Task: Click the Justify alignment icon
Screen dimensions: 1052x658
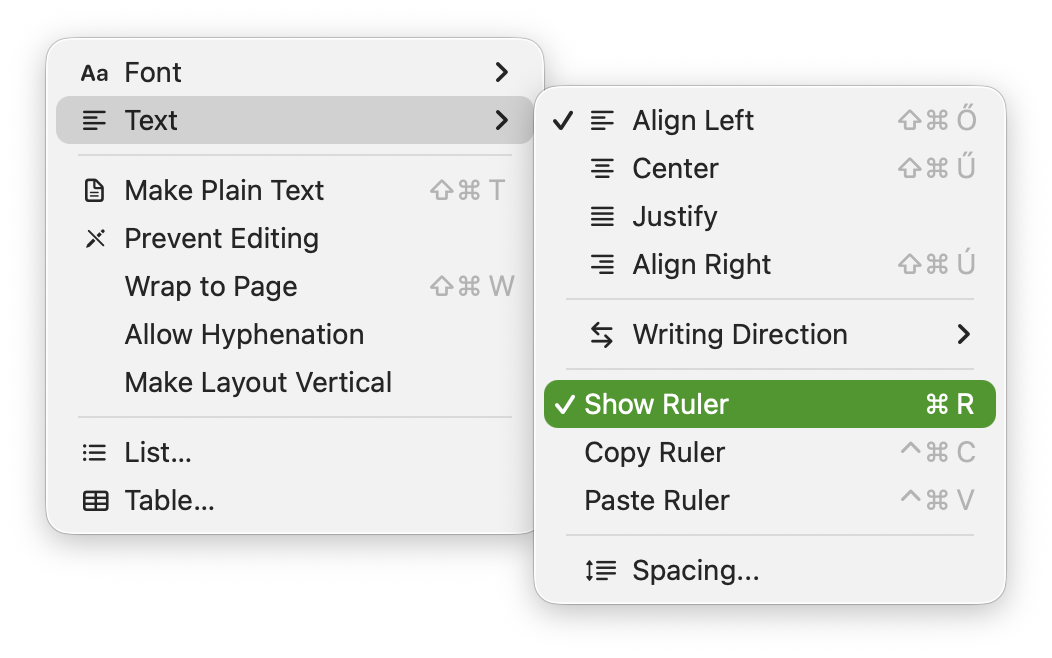Action: pyautogui.click(x=602, y=217)
